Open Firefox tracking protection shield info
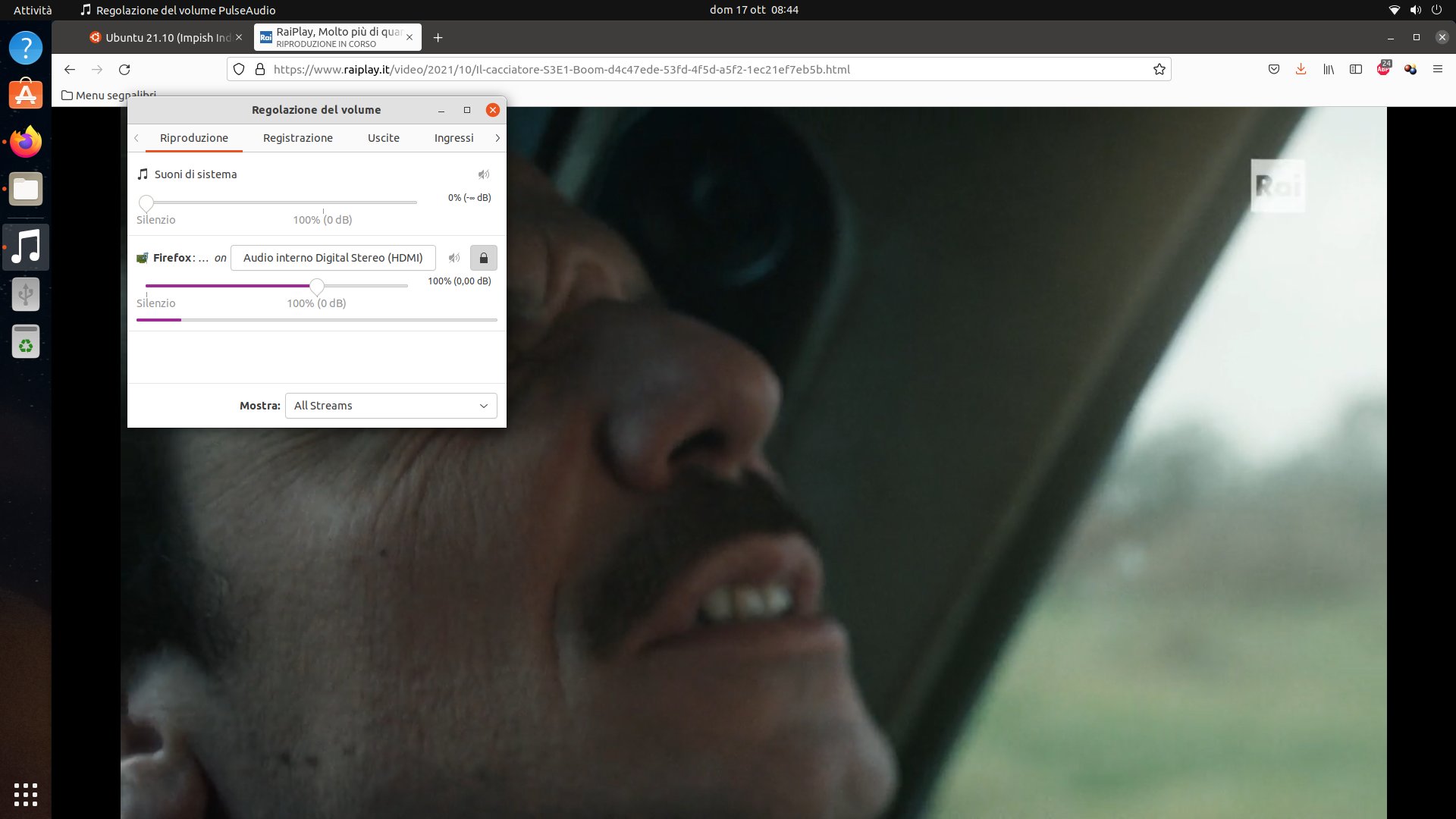 (x=239, y=70)
